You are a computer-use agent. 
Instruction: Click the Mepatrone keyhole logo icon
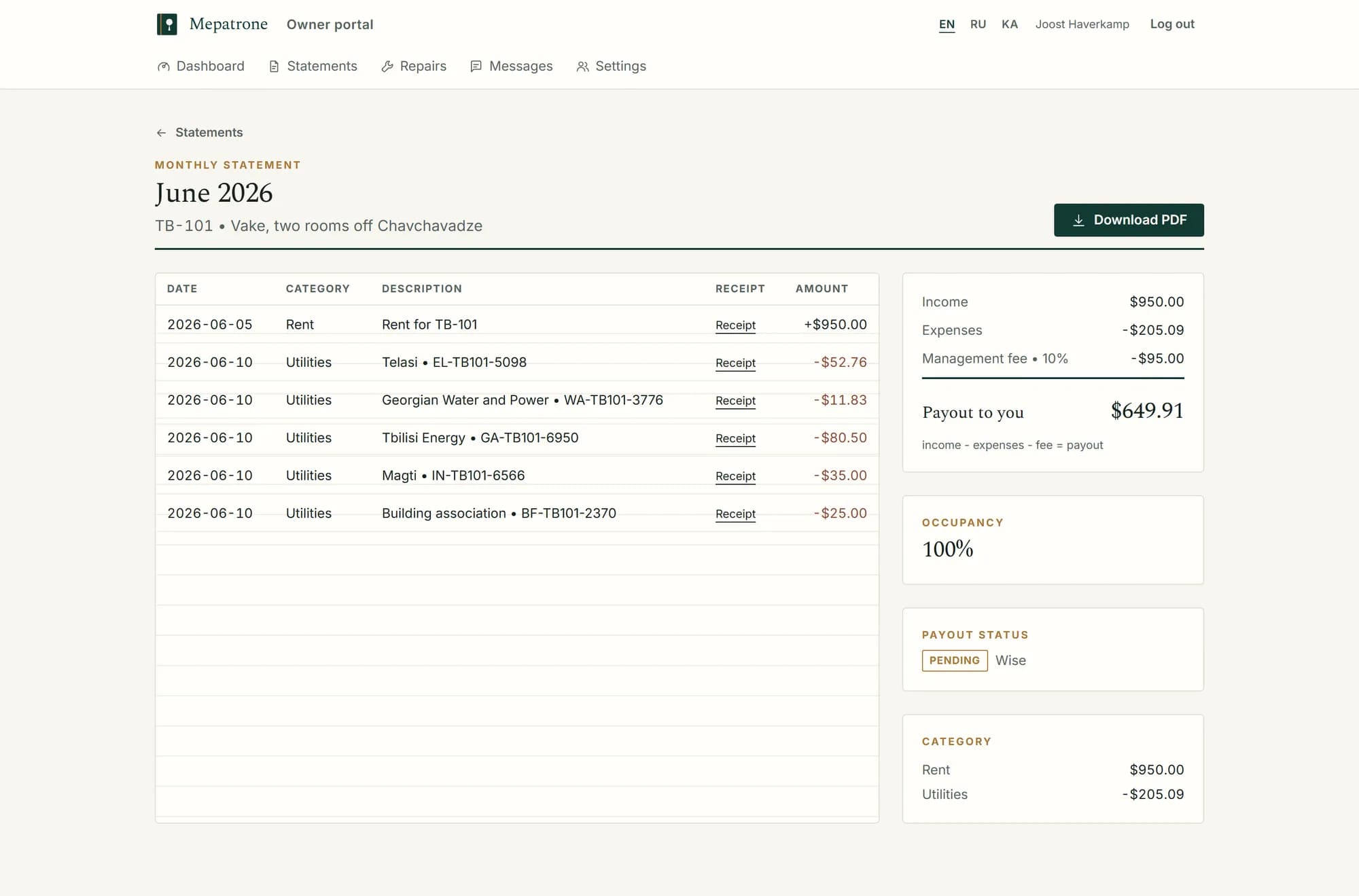(166, 24)
